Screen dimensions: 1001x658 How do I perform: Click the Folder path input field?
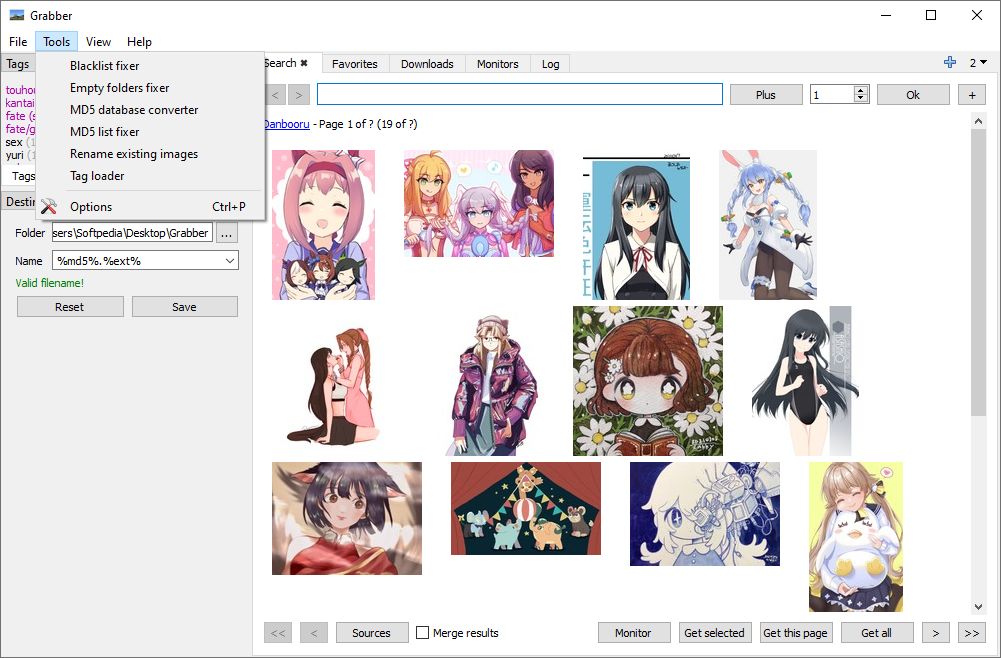pyautogui.click(x=132, y=233)
